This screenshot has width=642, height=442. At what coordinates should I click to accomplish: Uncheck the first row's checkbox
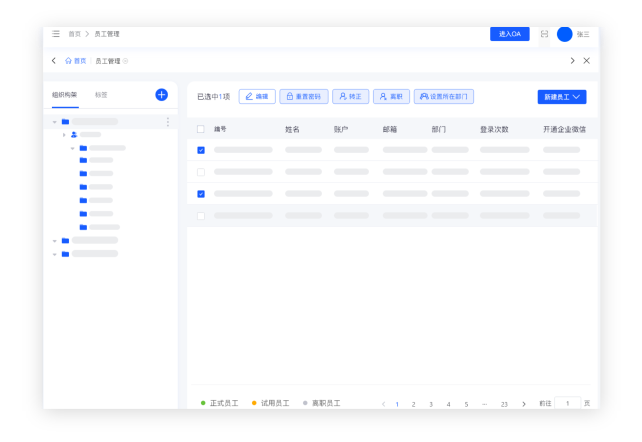pos(201,150)
